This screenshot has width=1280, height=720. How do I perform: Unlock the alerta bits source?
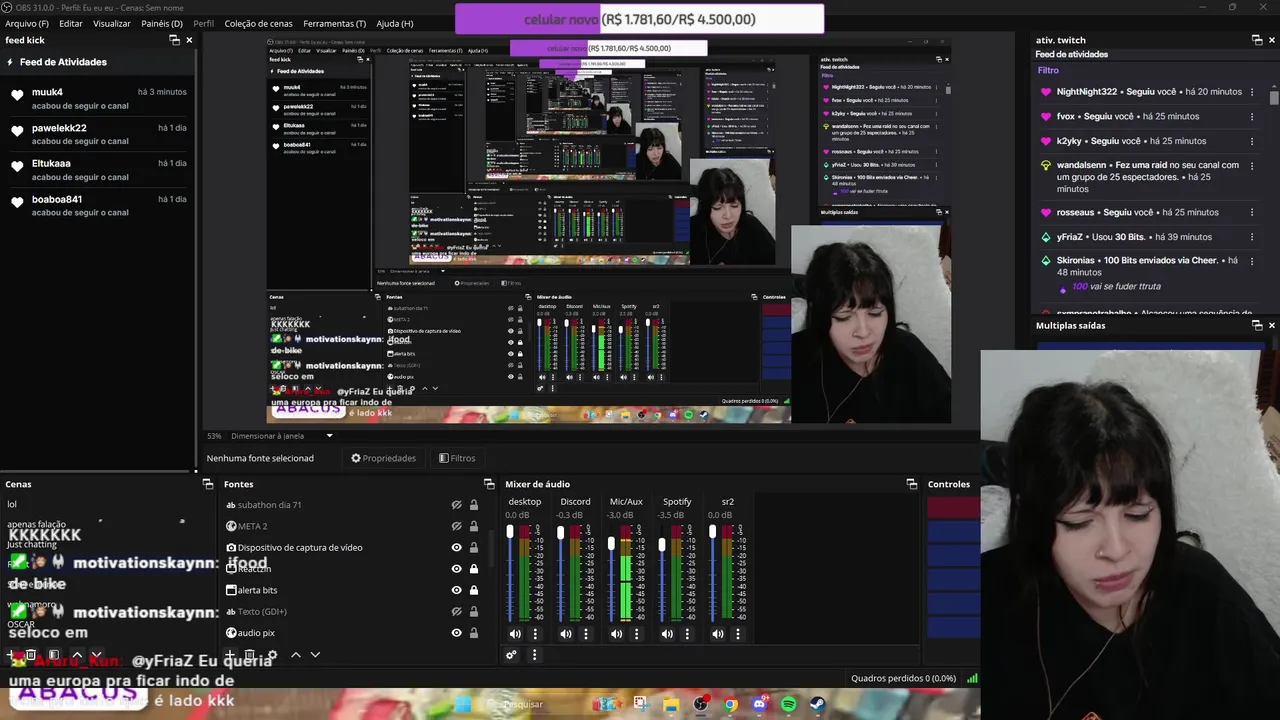474,590
